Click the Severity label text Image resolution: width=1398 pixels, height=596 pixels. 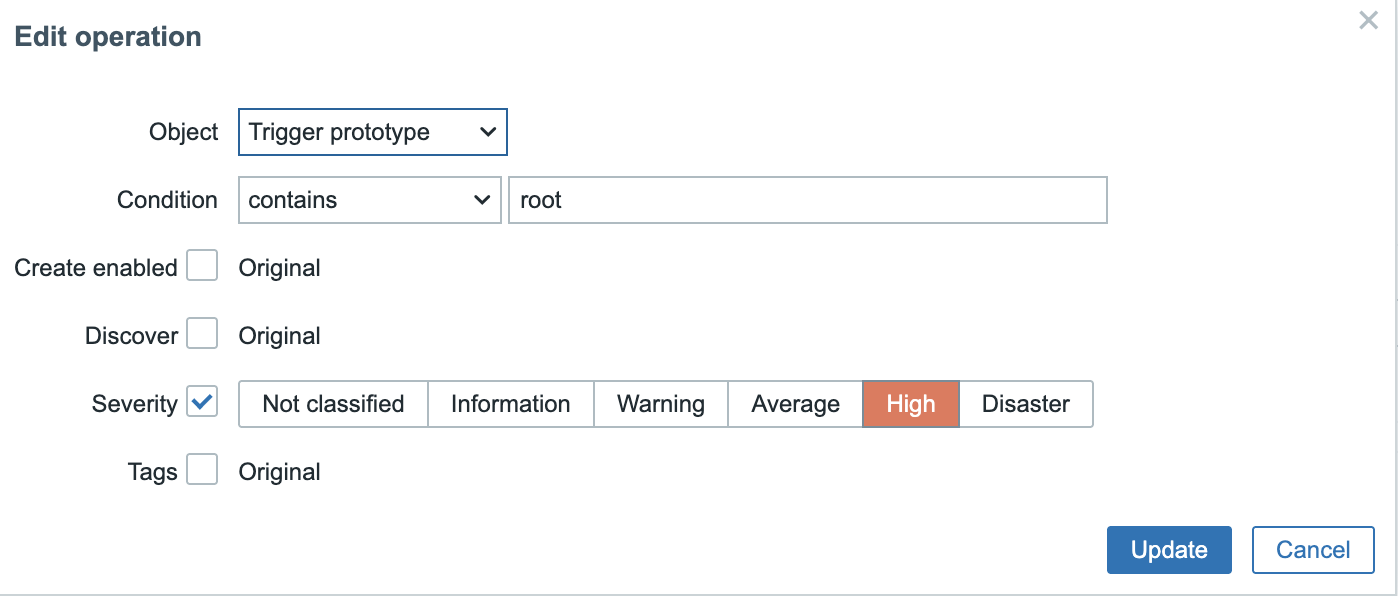coord(134,404)
